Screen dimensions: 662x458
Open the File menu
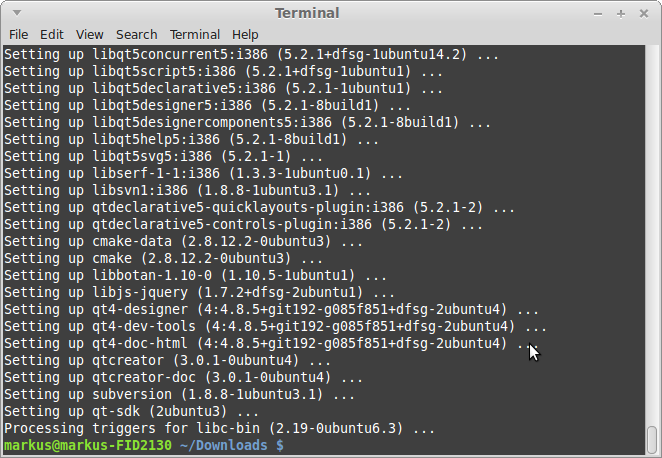point(18,34)
